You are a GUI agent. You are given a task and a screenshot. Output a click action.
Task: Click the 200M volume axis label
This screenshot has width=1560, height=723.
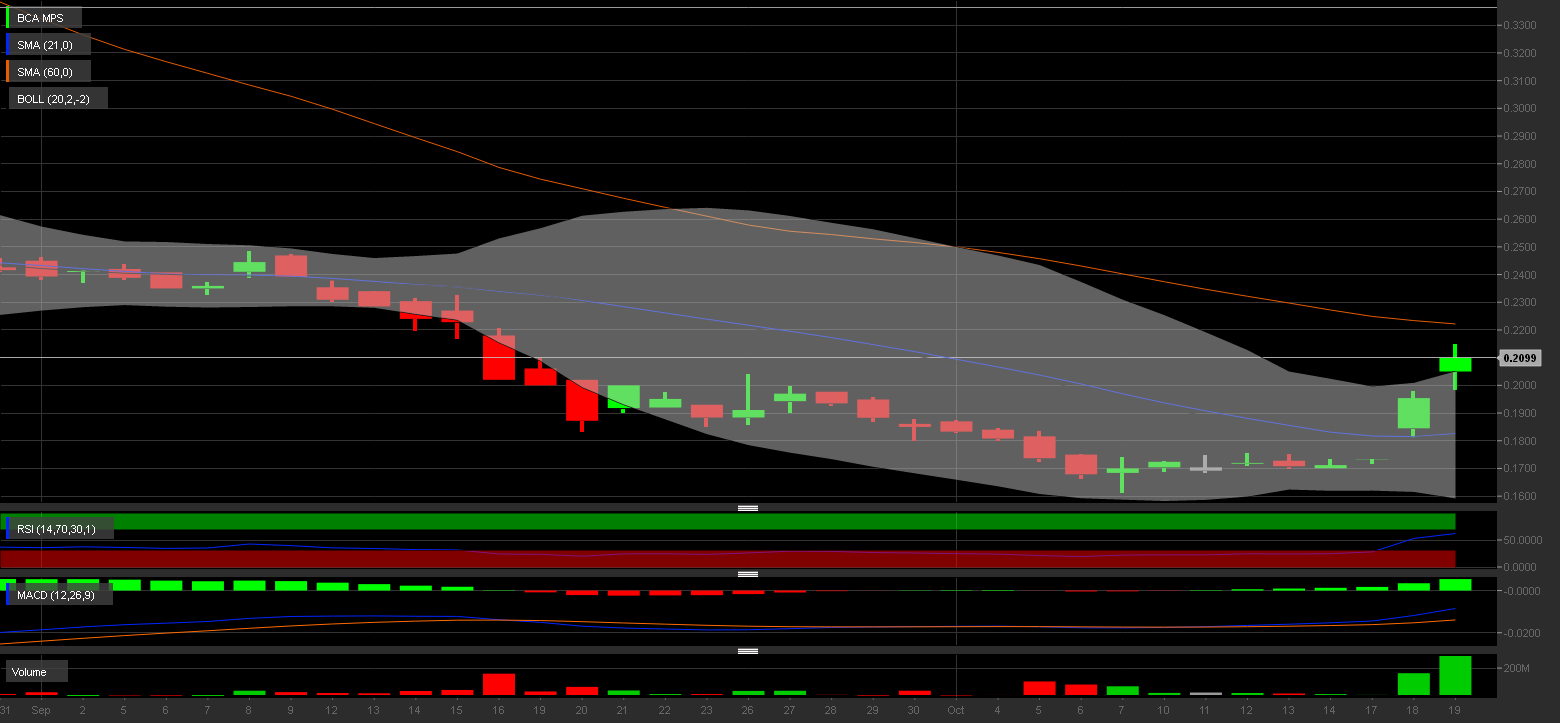pos(1516,668)
